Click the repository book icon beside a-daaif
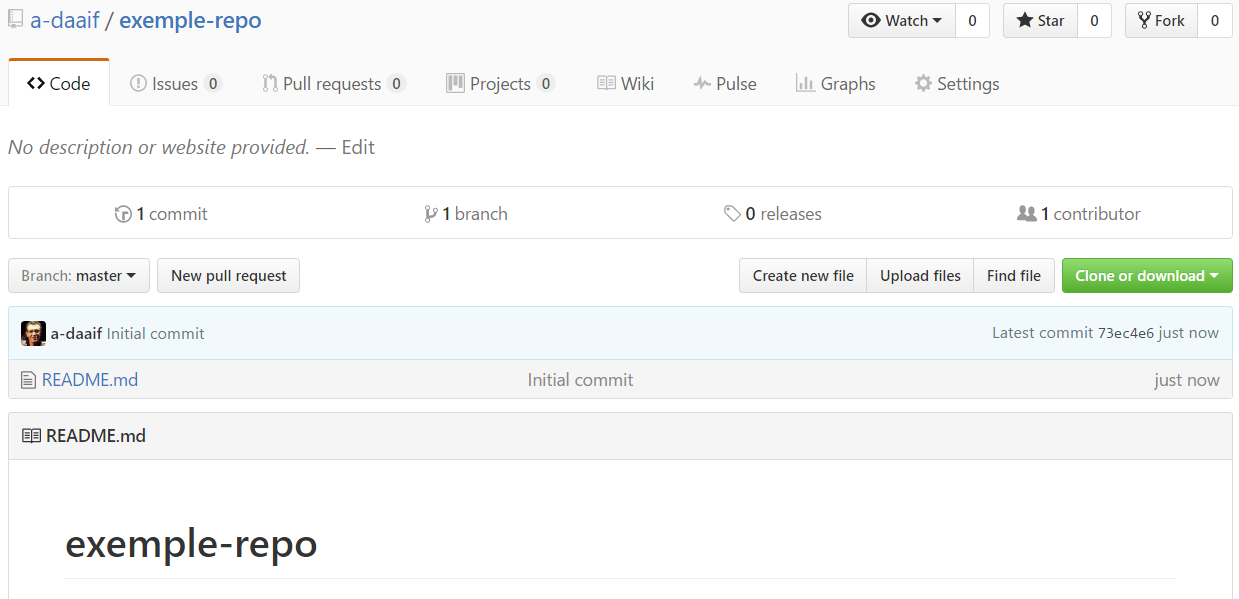Image resolution: width=1239 pixels, height=599 pixels. (x=16, y=20)
